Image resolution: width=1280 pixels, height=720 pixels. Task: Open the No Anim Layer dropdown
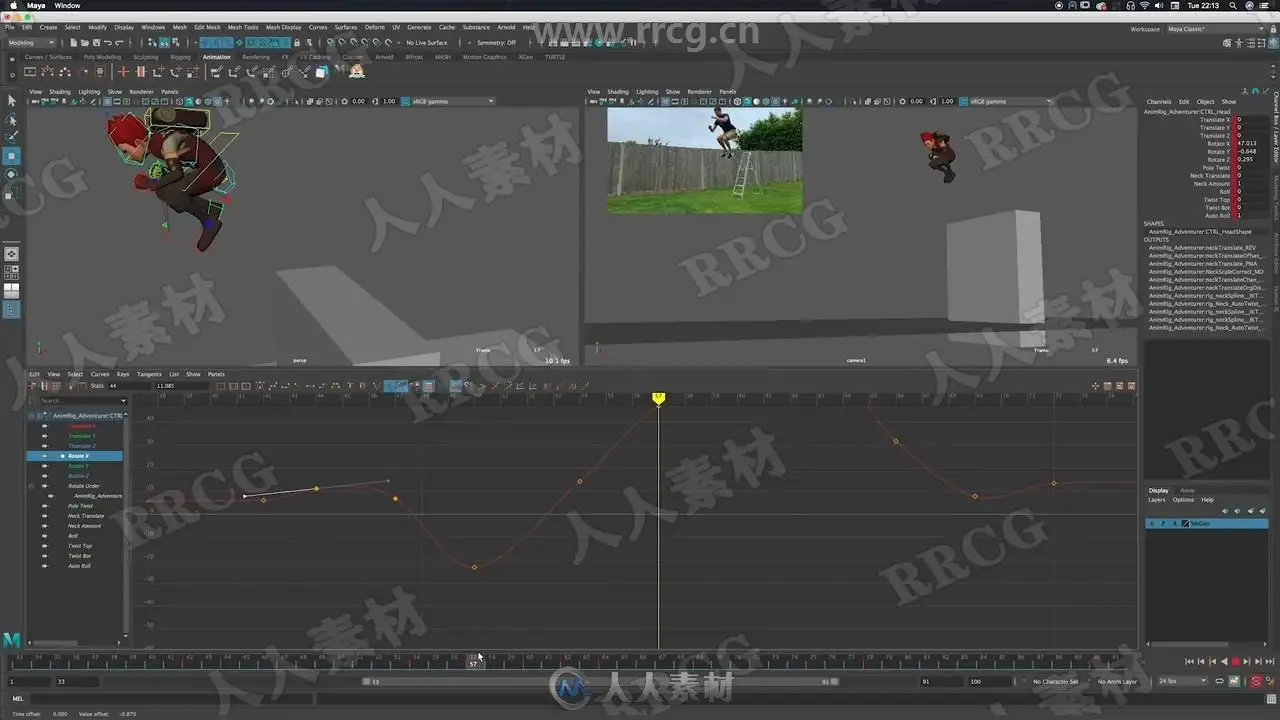1118,681
